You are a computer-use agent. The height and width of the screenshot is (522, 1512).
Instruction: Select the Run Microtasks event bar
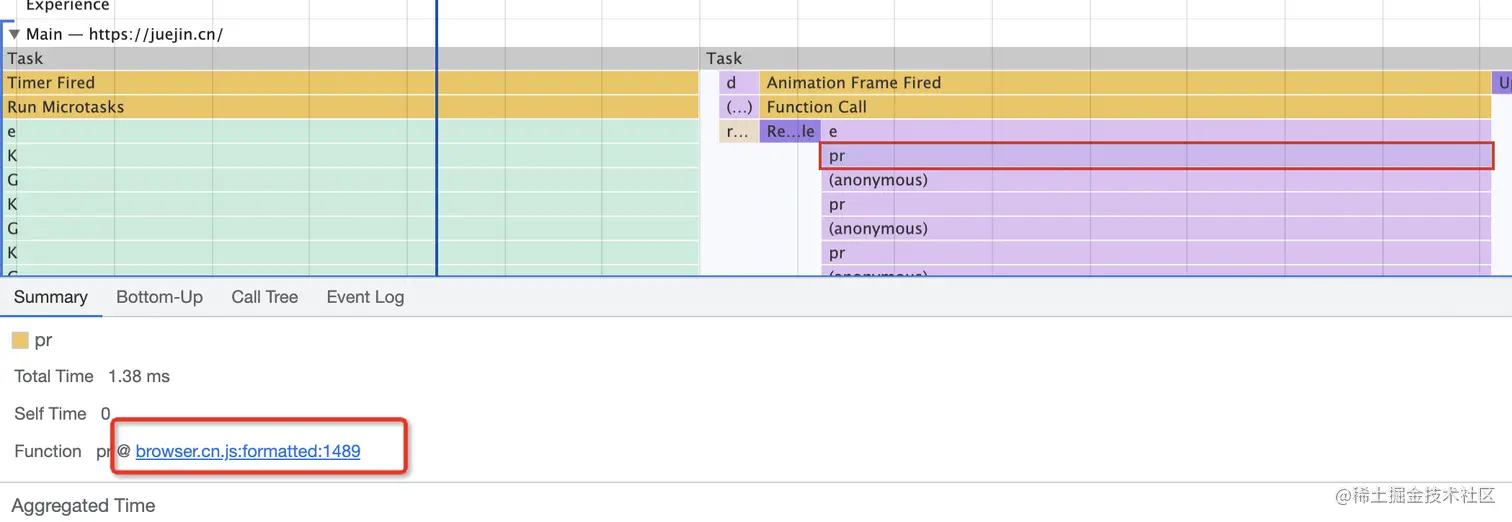click(350, 107)
